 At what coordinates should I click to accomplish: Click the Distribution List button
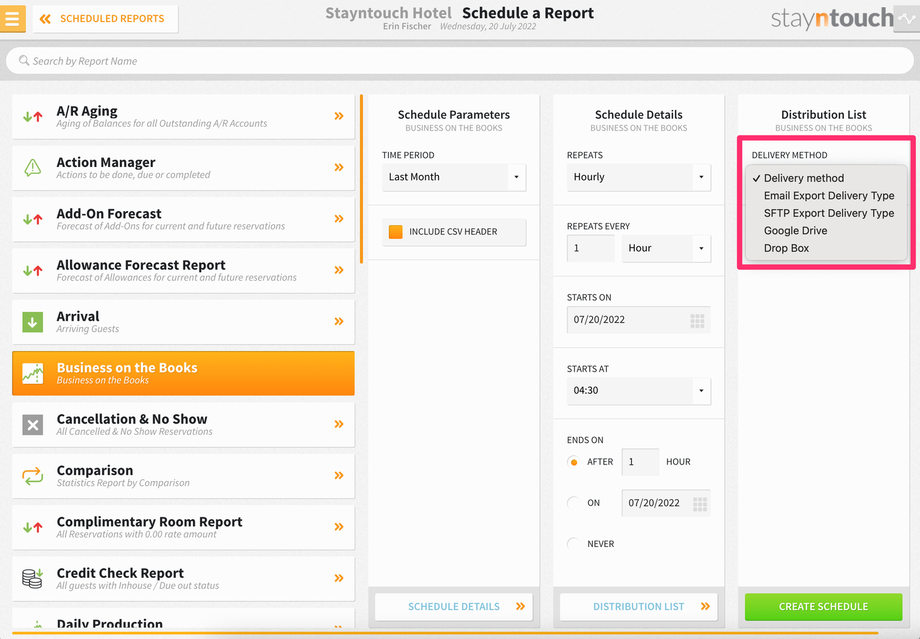click(638, 607)
